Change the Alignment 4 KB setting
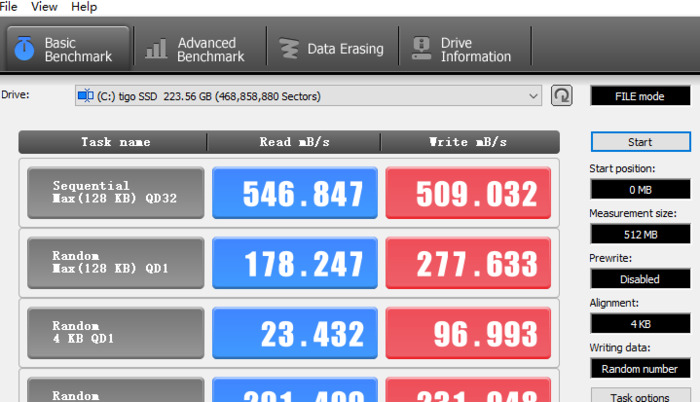 639,324
